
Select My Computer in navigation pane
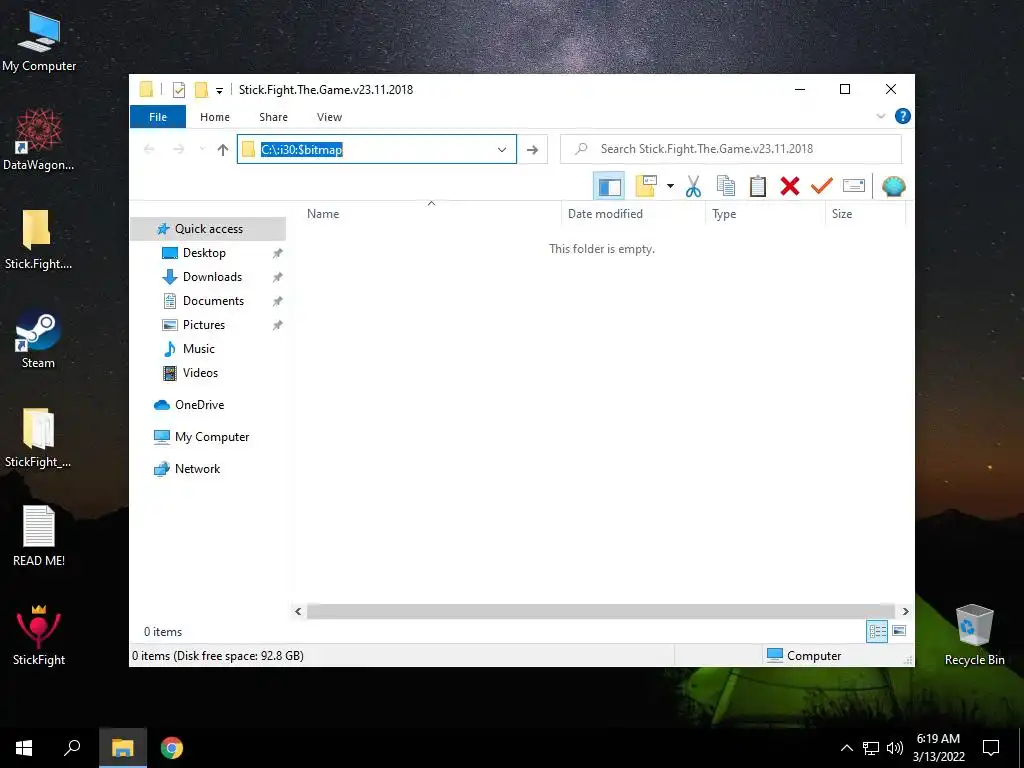point(212,437)
